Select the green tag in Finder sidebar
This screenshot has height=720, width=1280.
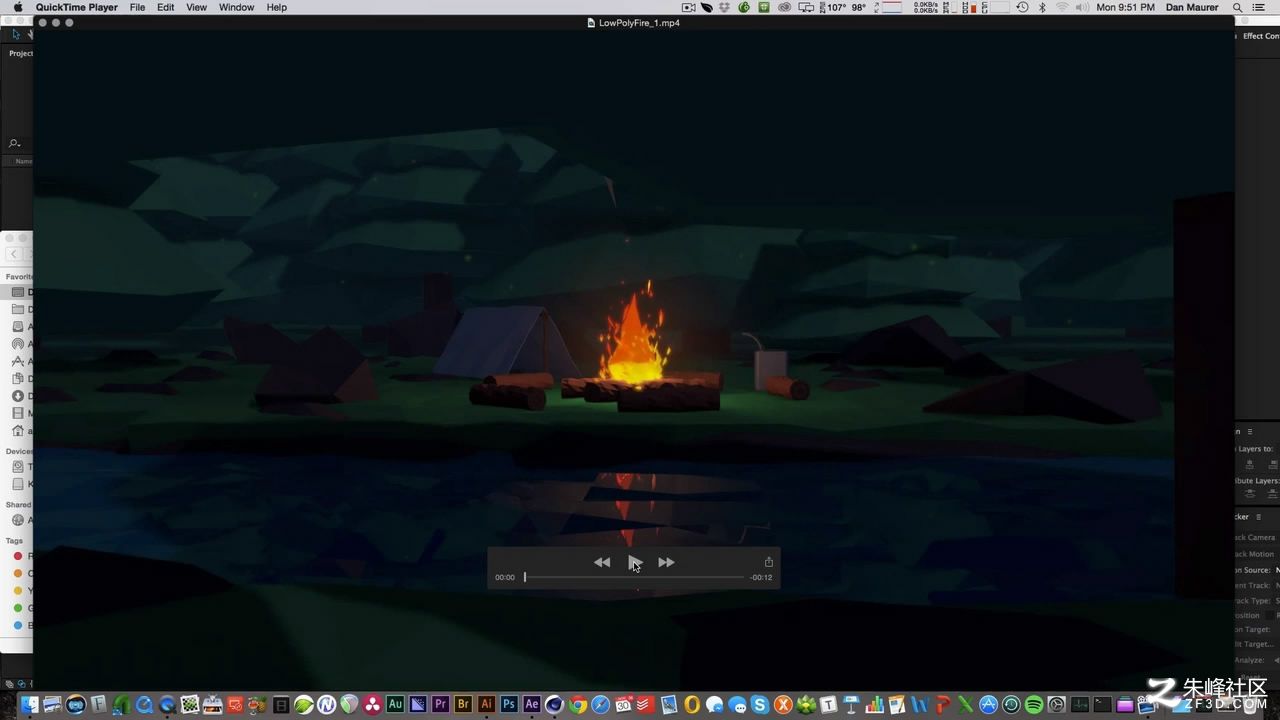point(17,607)
